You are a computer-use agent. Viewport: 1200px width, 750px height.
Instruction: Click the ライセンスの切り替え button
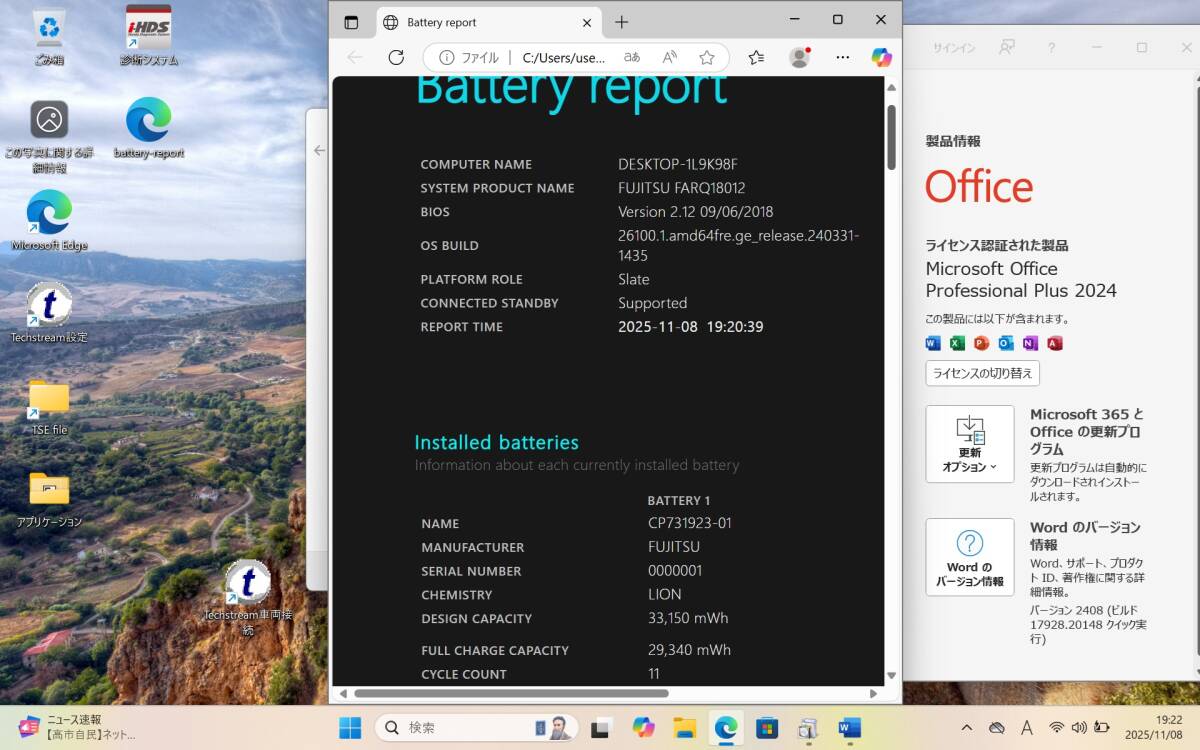(x=982, y=373)
